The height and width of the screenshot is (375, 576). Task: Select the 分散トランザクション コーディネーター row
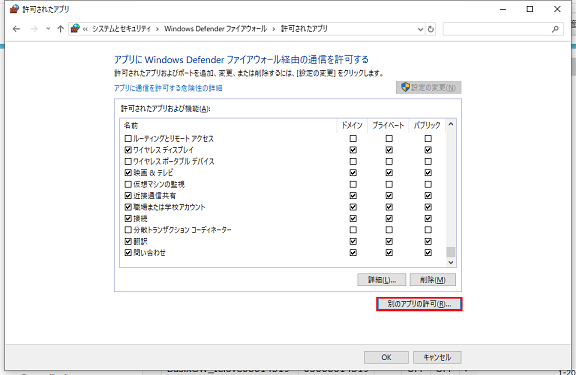point(283,230)
